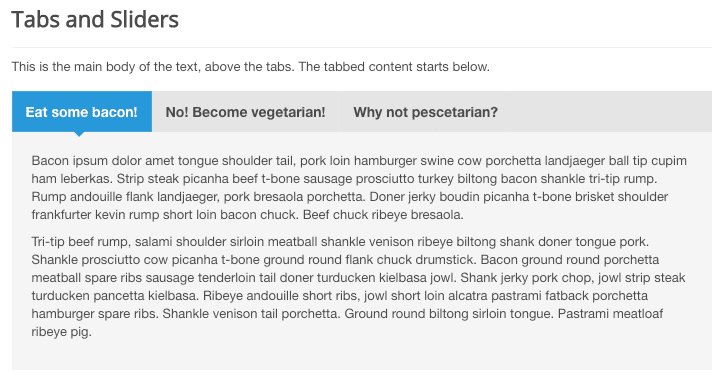The height and width of the screenshot is (387, 721).
Task: Open the 'Why not pescetarian?' tab
Action: 425,112
